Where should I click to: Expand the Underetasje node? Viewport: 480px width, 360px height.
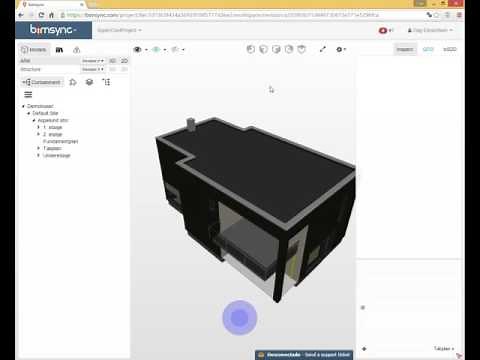click(x=39, y=155)
